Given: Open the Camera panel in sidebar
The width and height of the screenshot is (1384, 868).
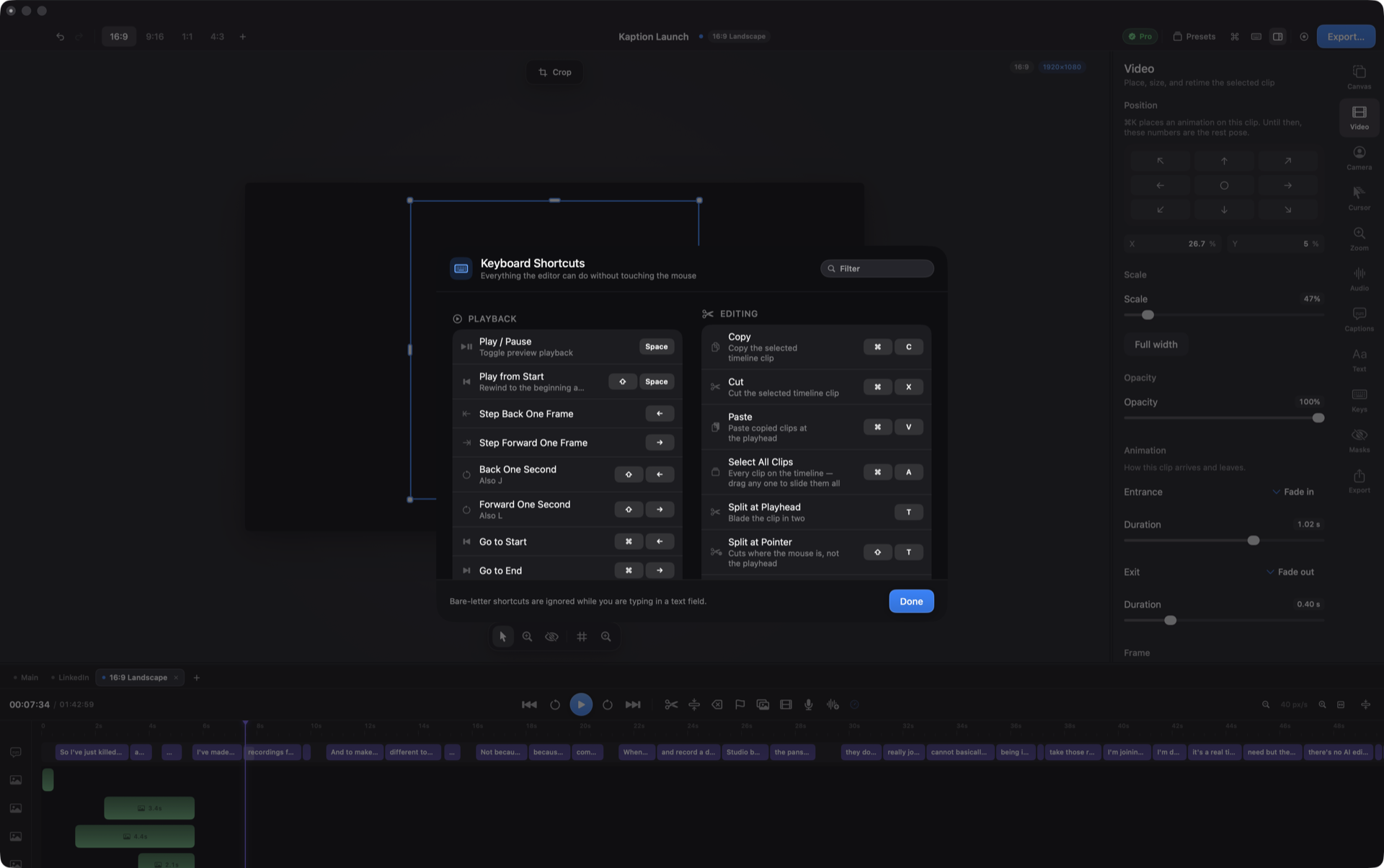Looking at the screenshot, I should (1359, 158).
